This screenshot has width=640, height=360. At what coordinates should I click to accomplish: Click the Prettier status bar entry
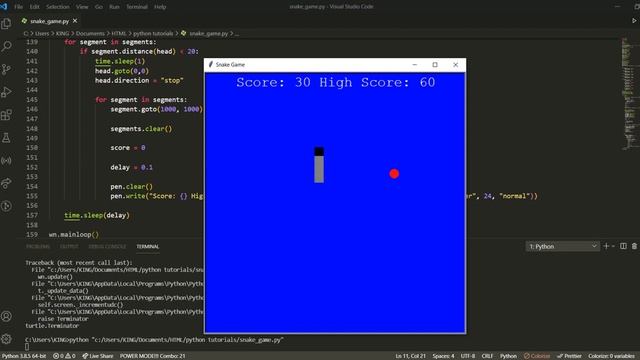569,356
